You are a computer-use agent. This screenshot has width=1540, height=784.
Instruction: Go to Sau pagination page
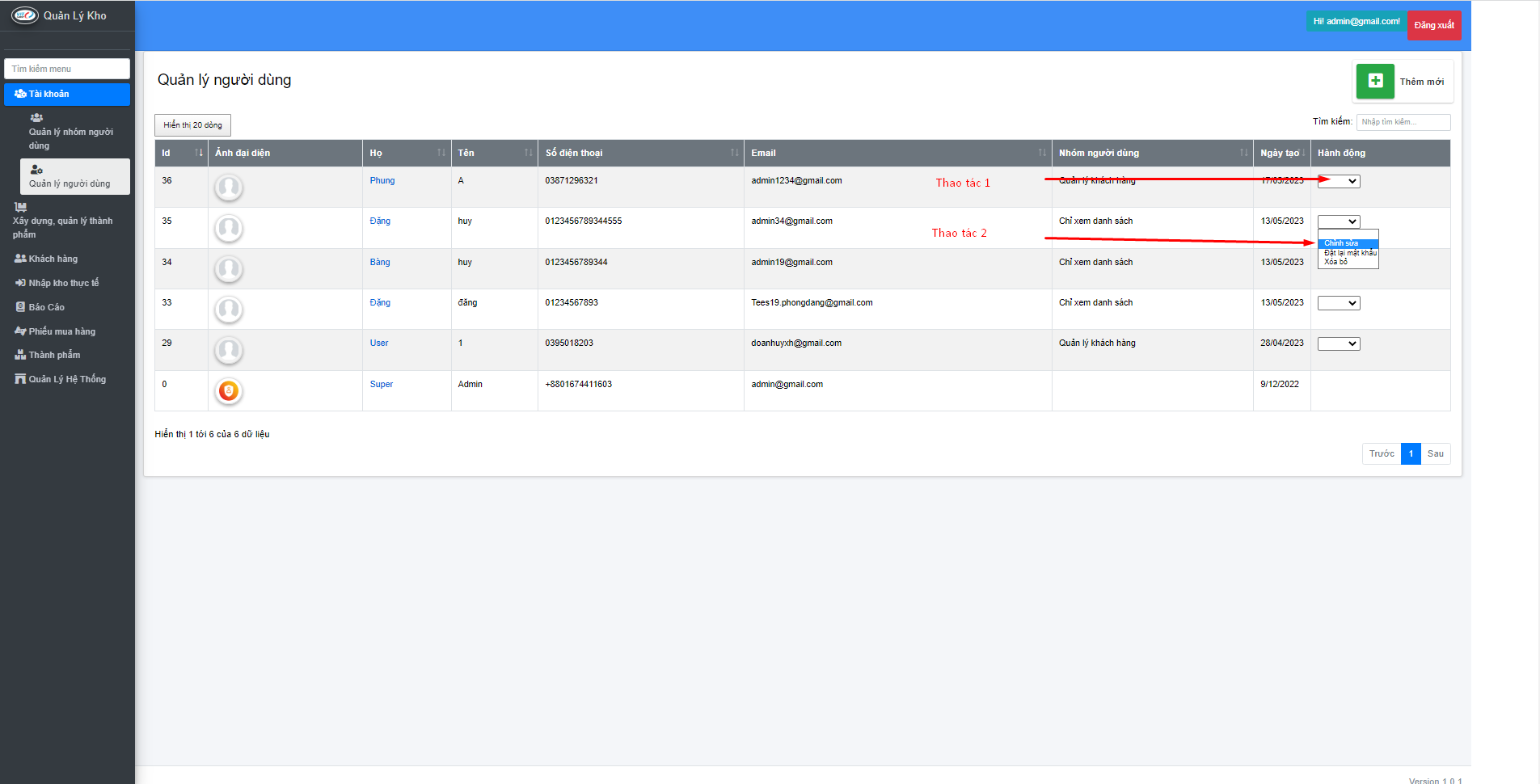(x=1435, y=453)
